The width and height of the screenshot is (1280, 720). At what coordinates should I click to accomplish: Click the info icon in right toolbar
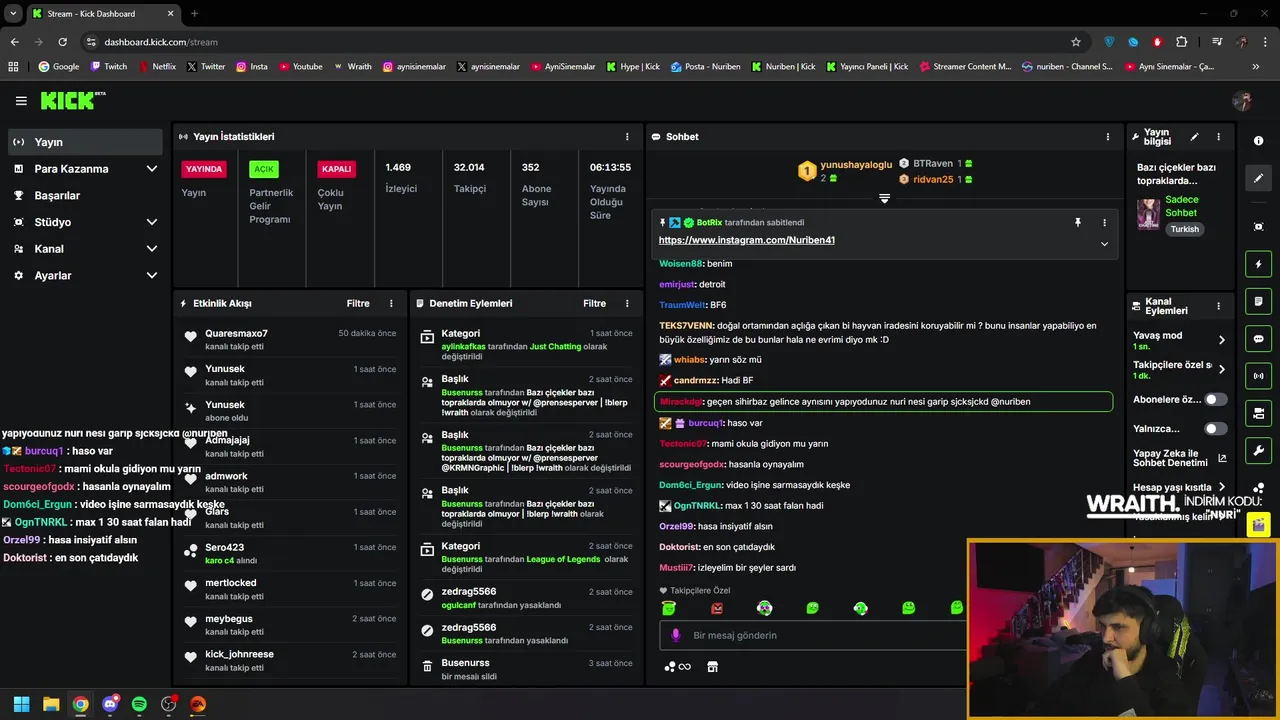(x=1258, y=141)
